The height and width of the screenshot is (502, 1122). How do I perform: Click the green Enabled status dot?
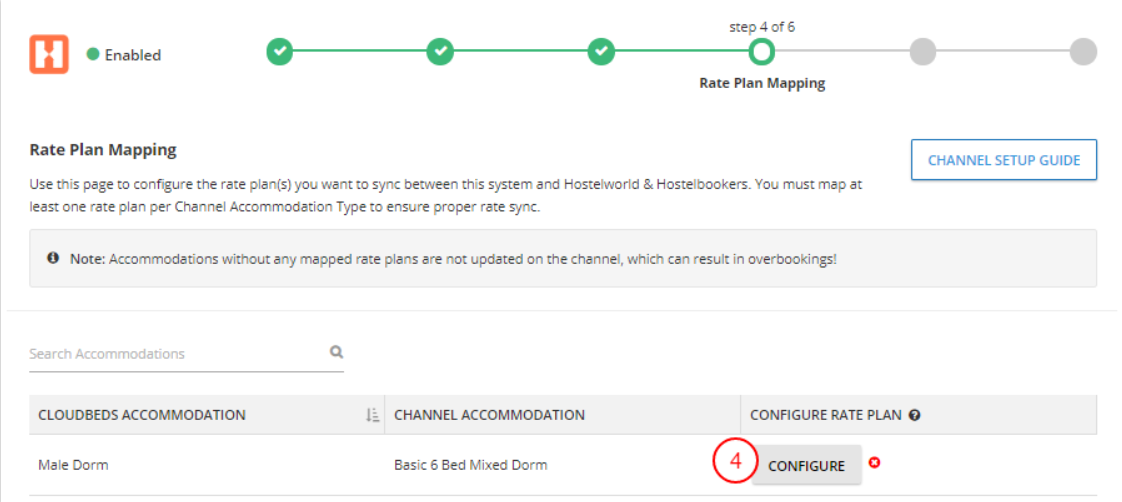(93, 55)
